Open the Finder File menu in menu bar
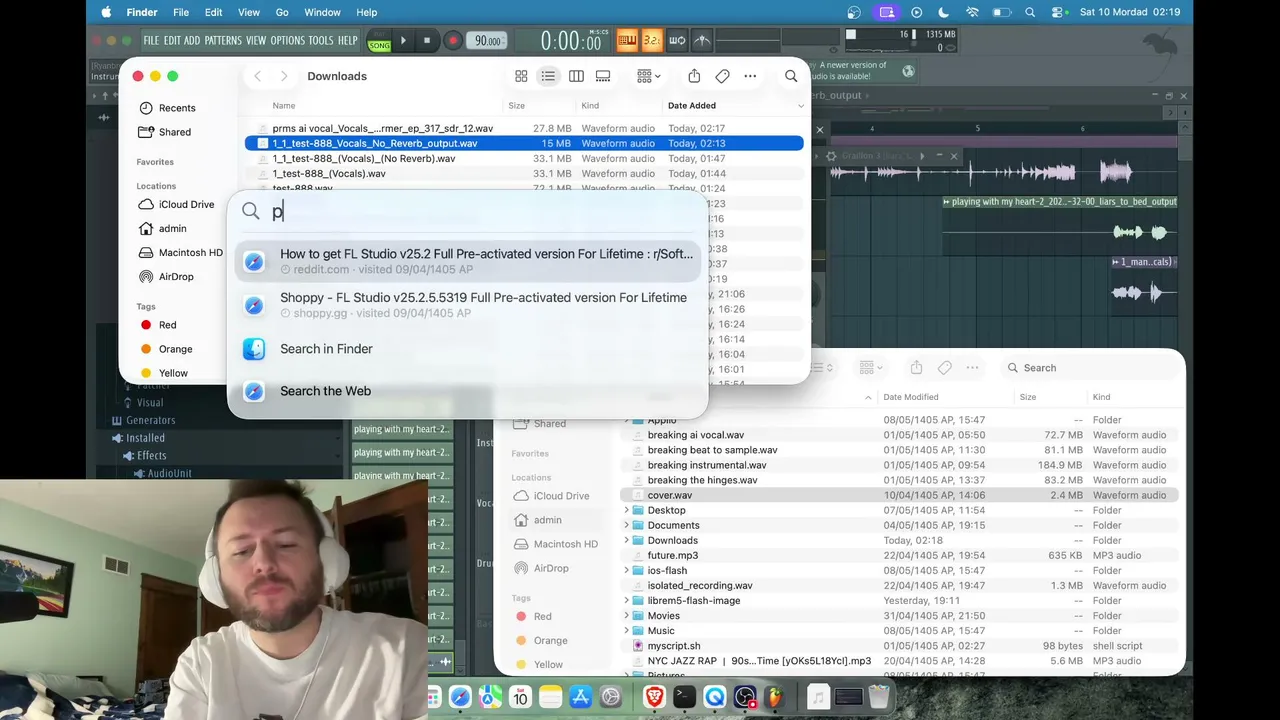Image resolution: width=1280 pixels, height=720 pixels. [181, 12]
